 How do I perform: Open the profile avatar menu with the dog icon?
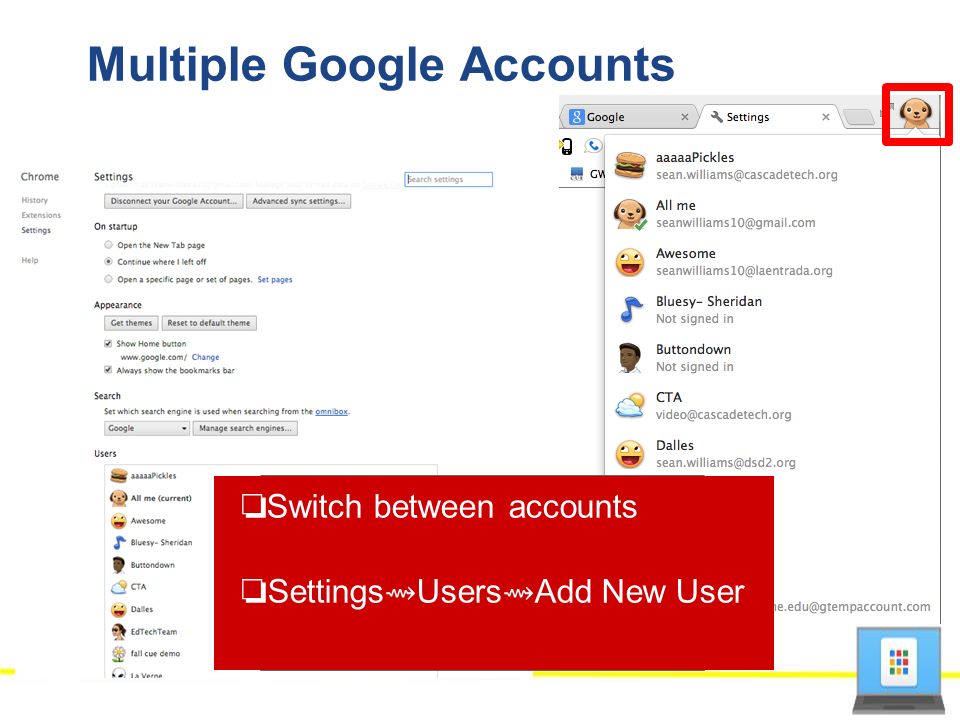coord(915,113)
